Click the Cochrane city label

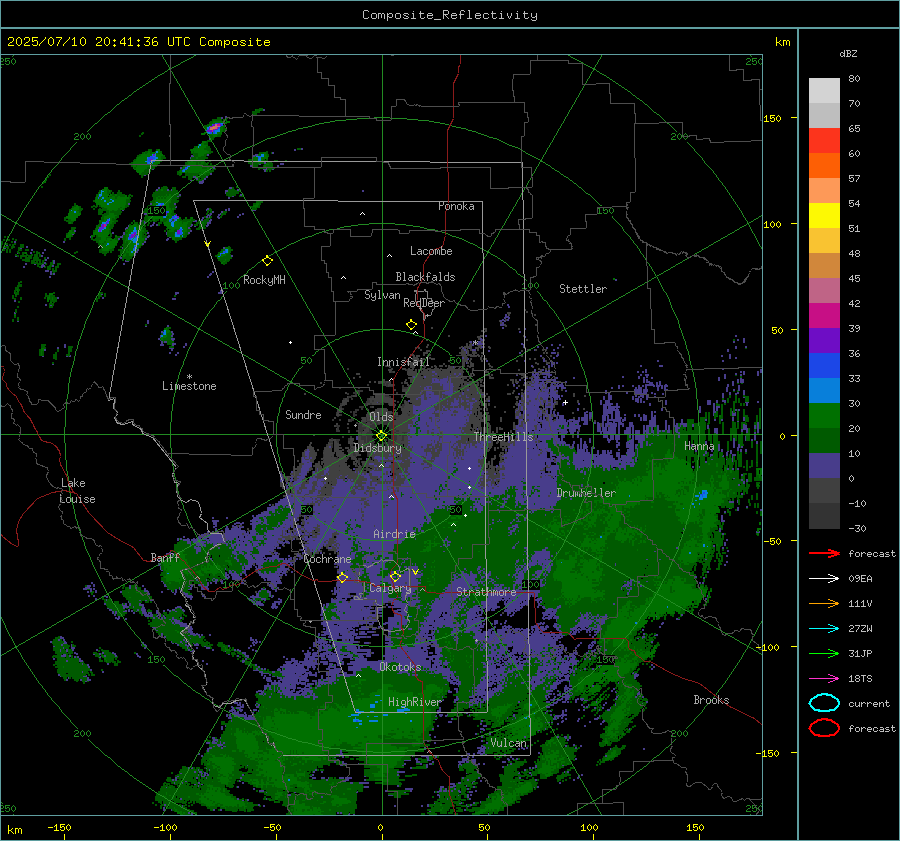pos(327,559)
